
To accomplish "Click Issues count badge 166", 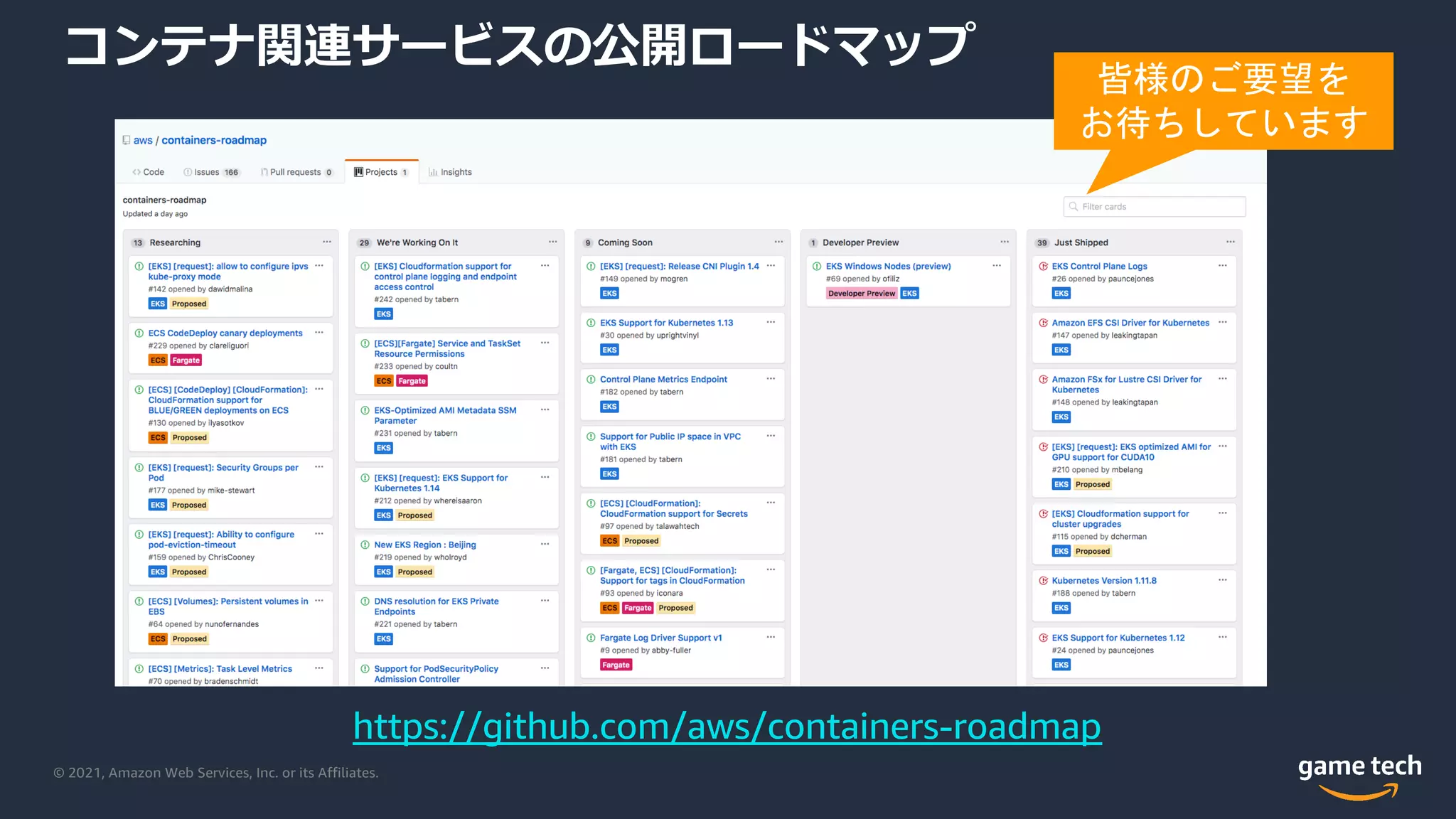I will click(232, 173).
